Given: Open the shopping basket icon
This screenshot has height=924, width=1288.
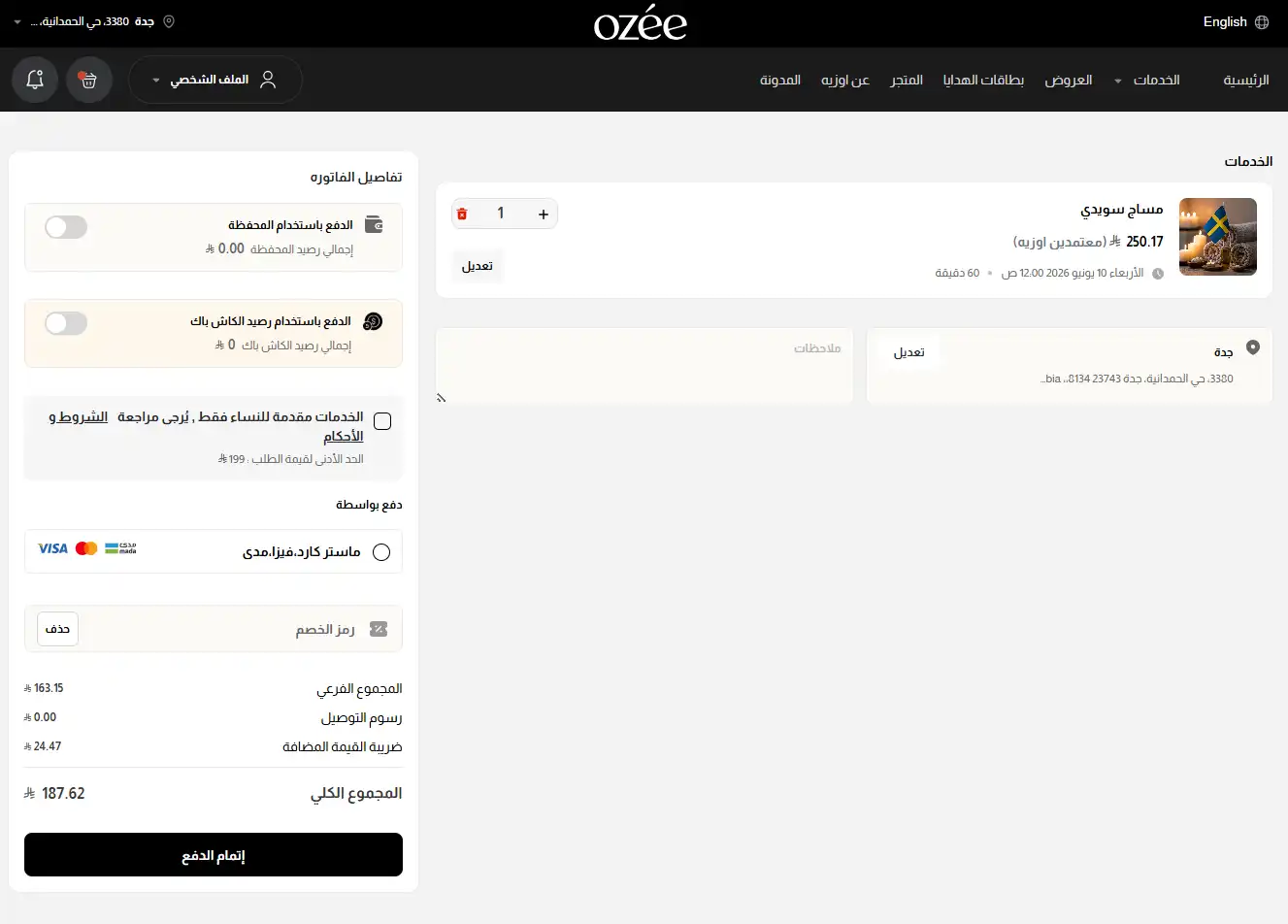Looking at the screenshot, I should click(x=89, y=80).
